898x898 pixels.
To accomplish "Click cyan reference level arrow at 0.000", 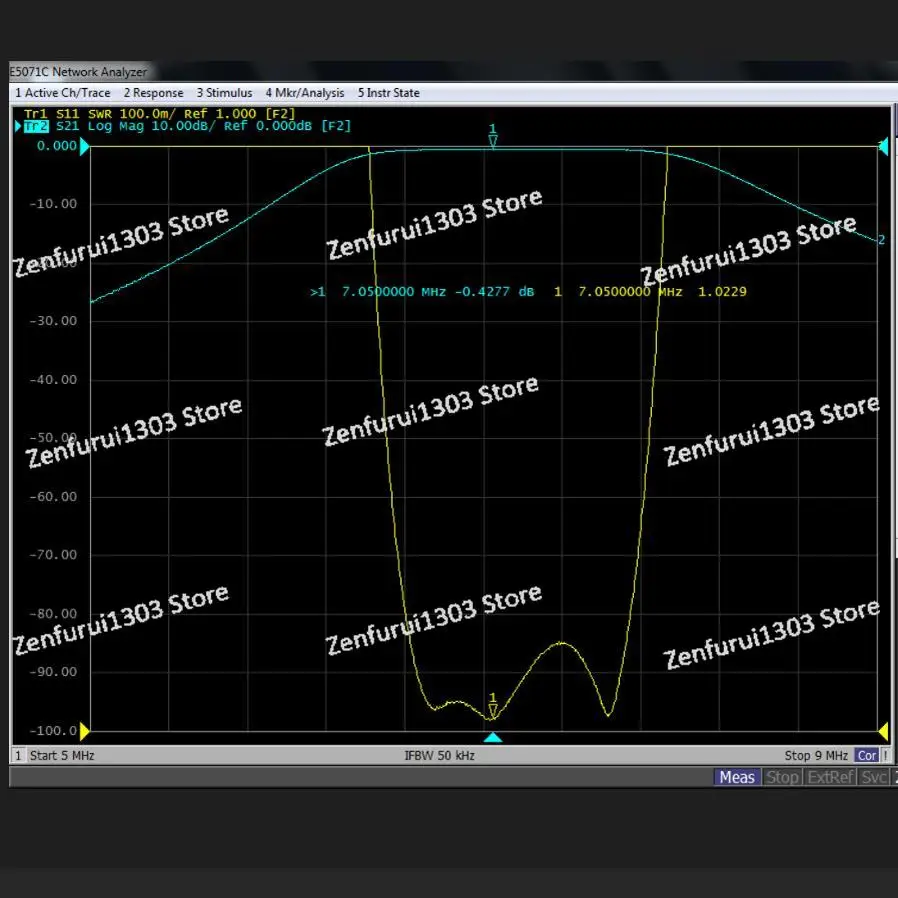I will [x=85, y=147].
